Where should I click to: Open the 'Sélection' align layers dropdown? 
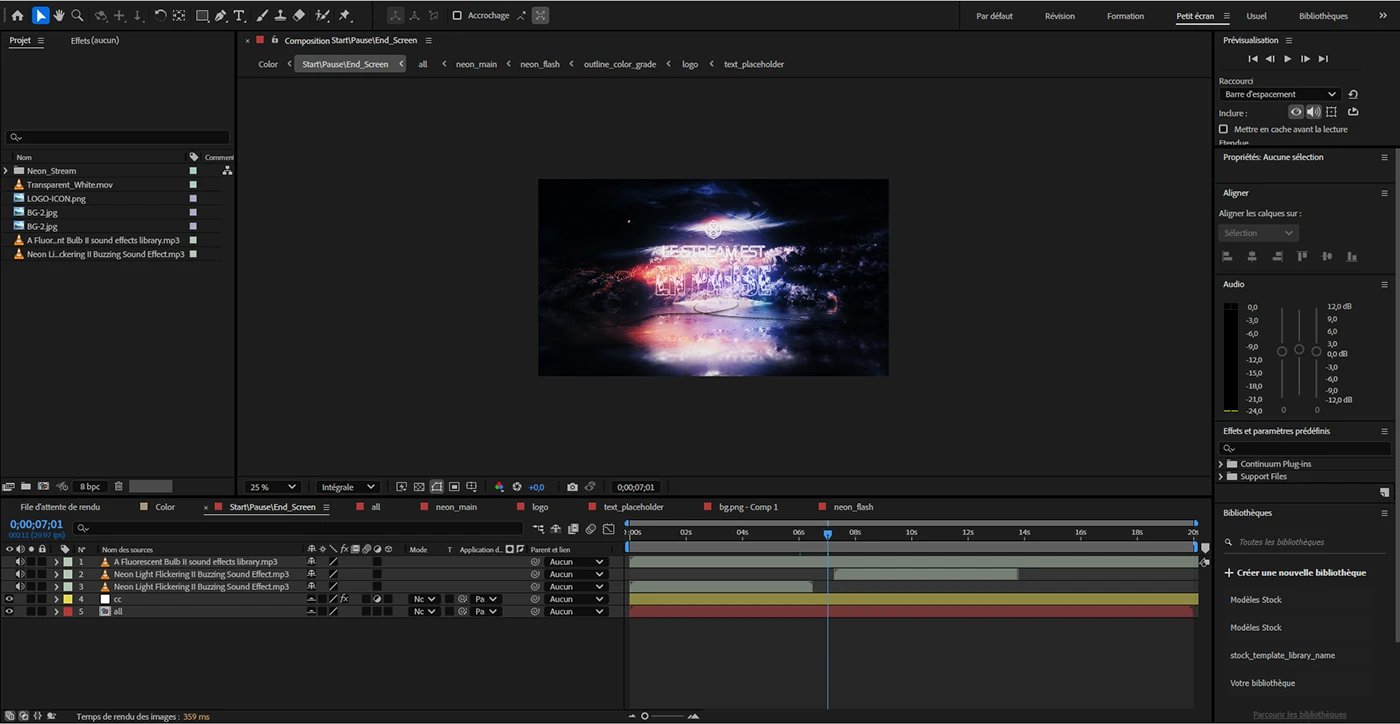pos(1257,232)
